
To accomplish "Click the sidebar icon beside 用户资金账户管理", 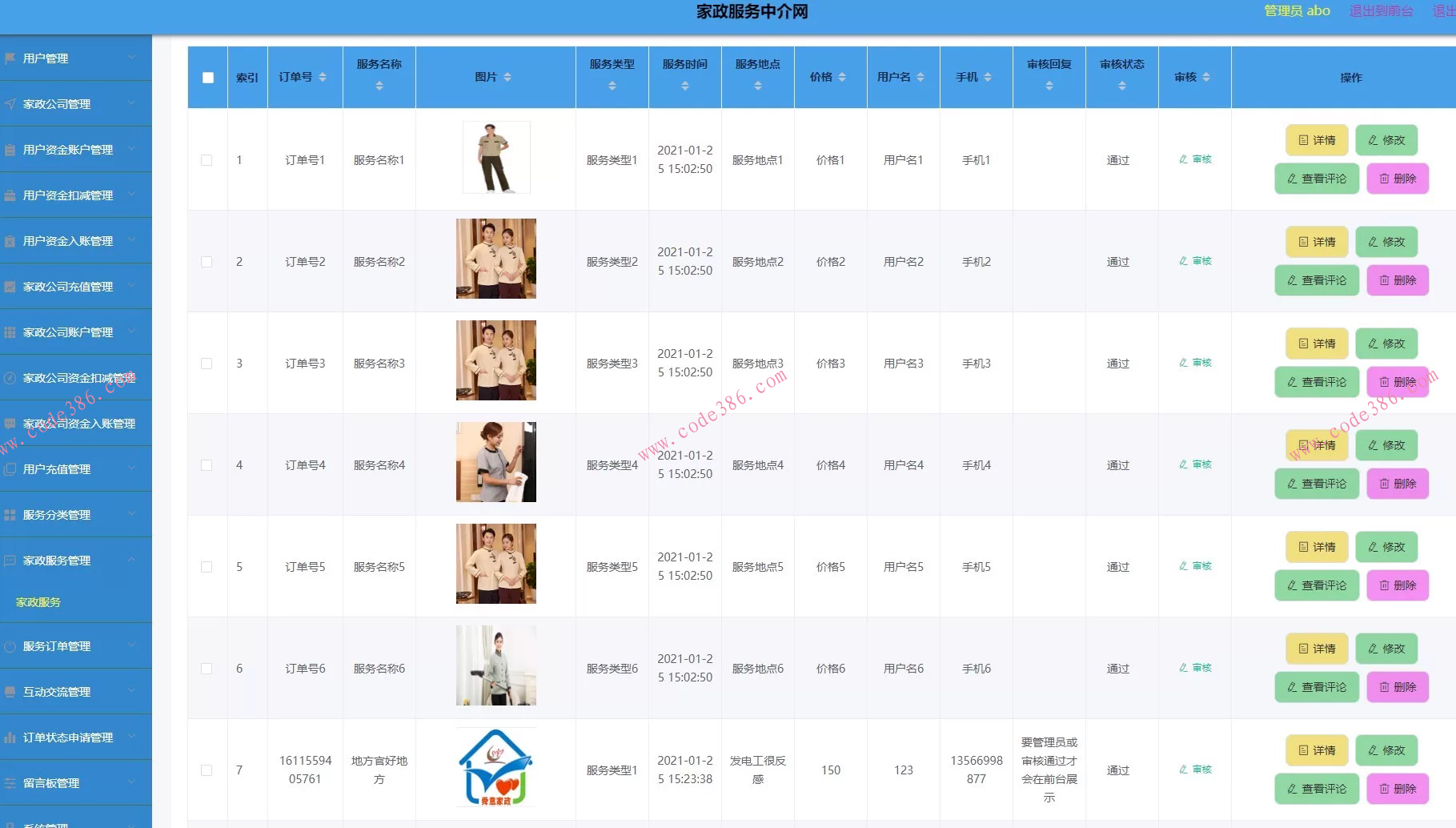I will (10, 150).
